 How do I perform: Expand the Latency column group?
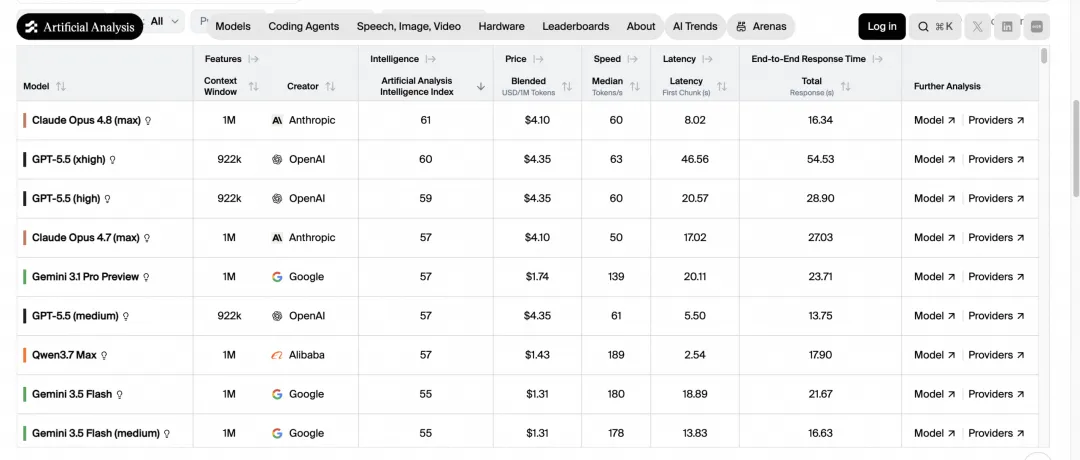tap(707, 59)
